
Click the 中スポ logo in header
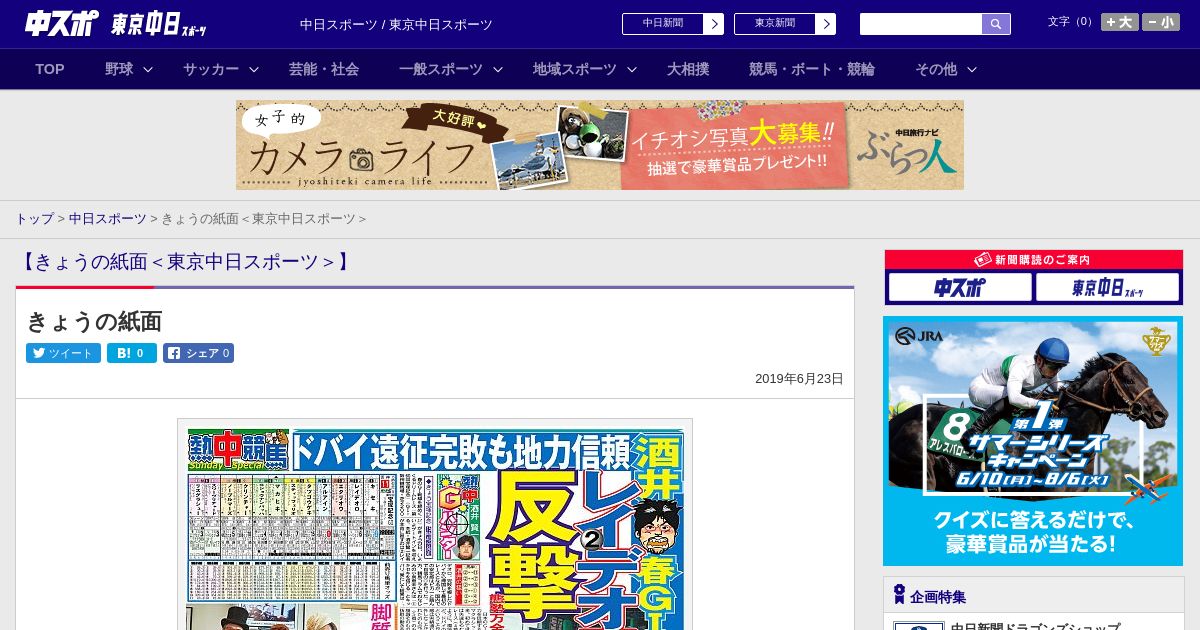[x=62, y=24]
